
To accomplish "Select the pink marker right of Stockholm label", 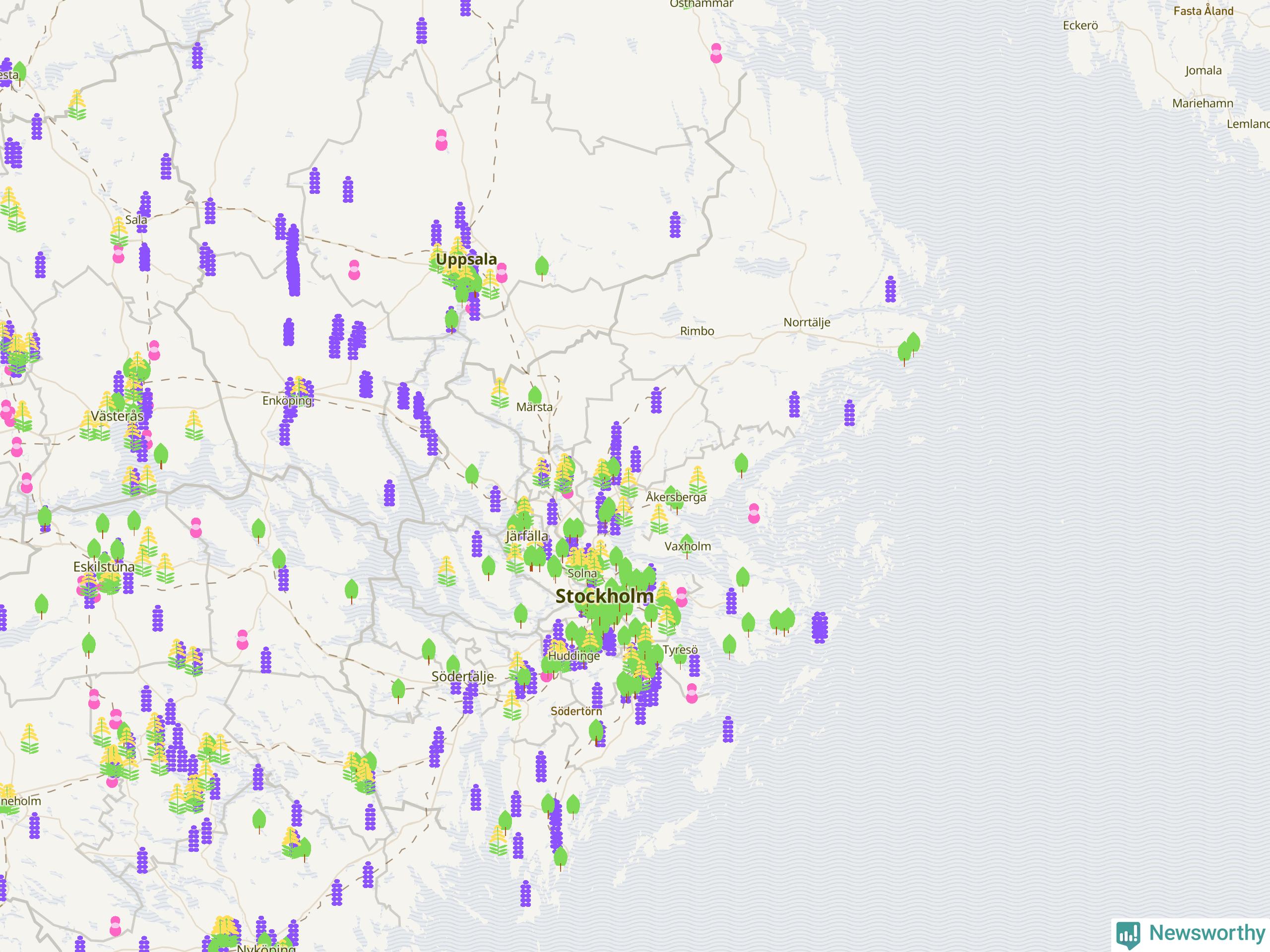I will click(682, 597).
